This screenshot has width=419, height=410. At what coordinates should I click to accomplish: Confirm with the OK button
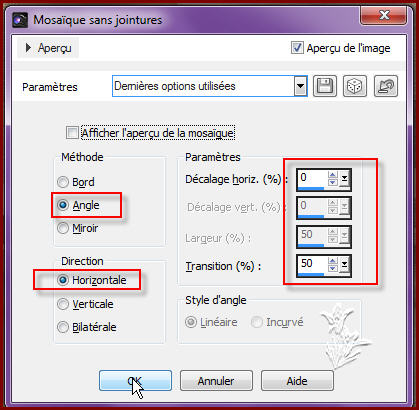point(135,380)
